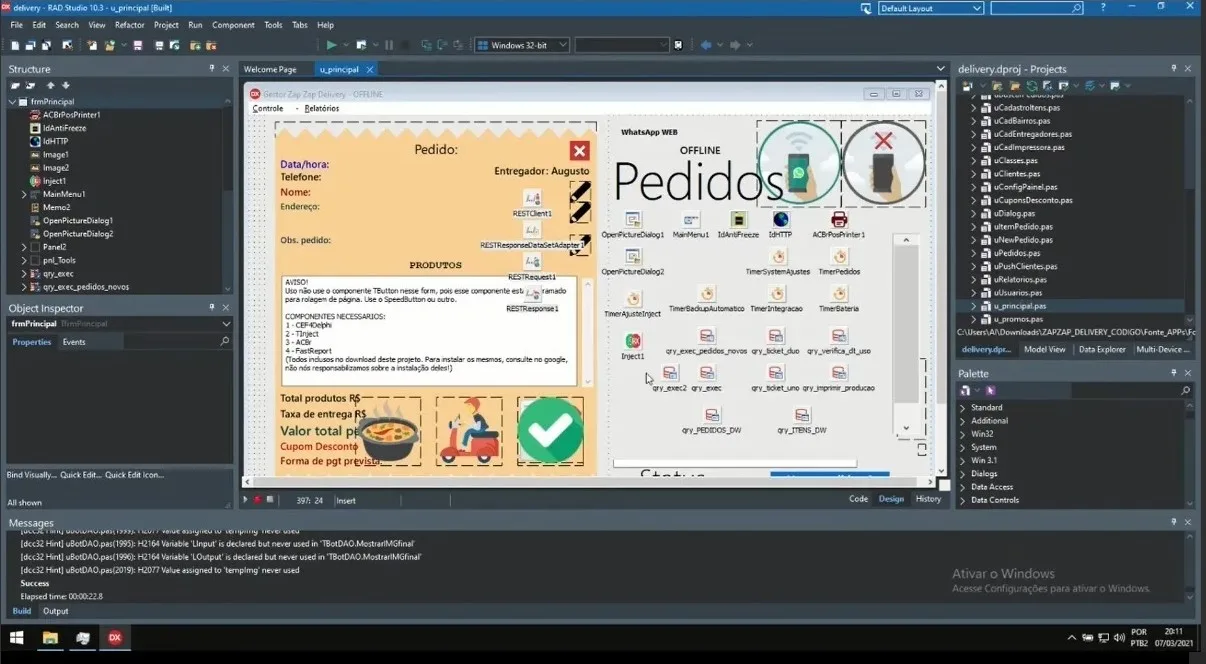Select the TimerSystemAjustes component

[x=777, y=256]
